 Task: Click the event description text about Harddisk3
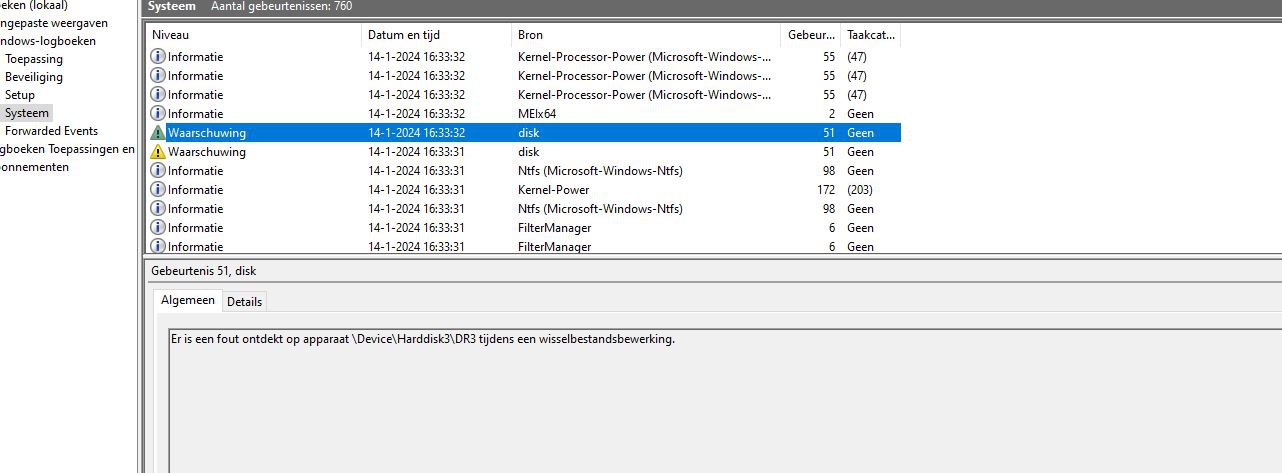(x=422, y=339)
